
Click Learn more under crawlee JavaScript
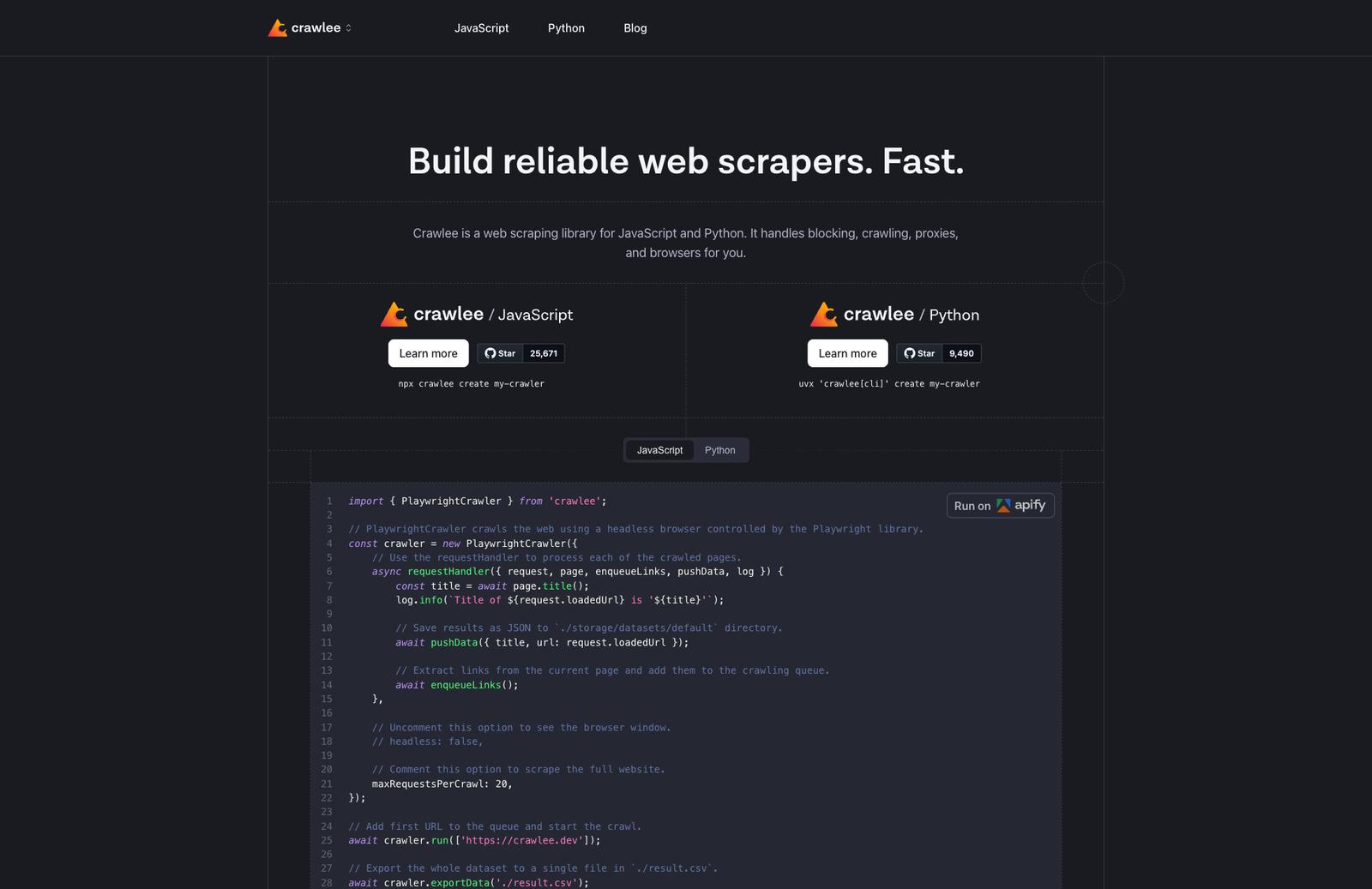(428, 353)
